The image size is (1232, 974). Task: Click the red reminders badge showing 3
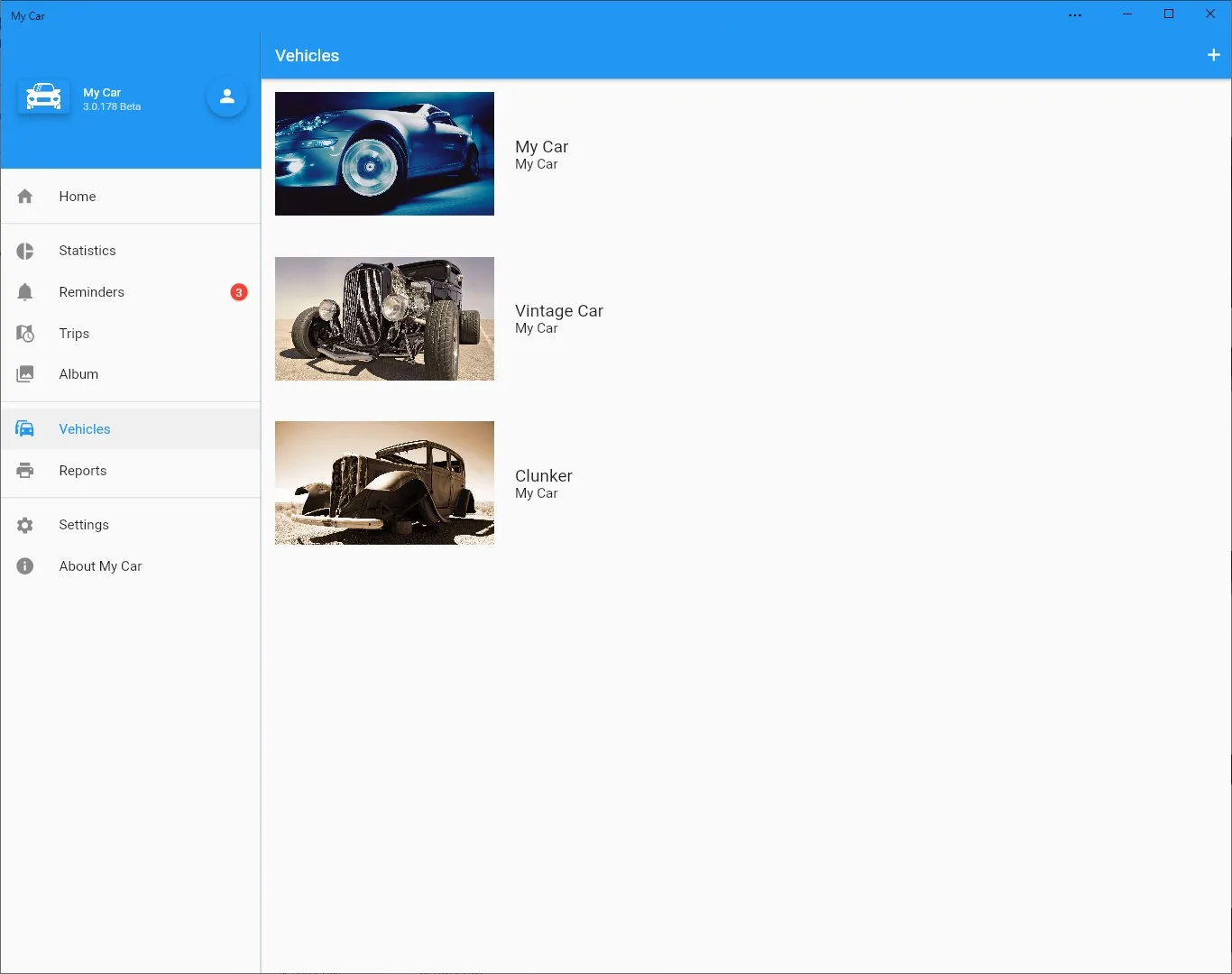[x=239, y=292]
